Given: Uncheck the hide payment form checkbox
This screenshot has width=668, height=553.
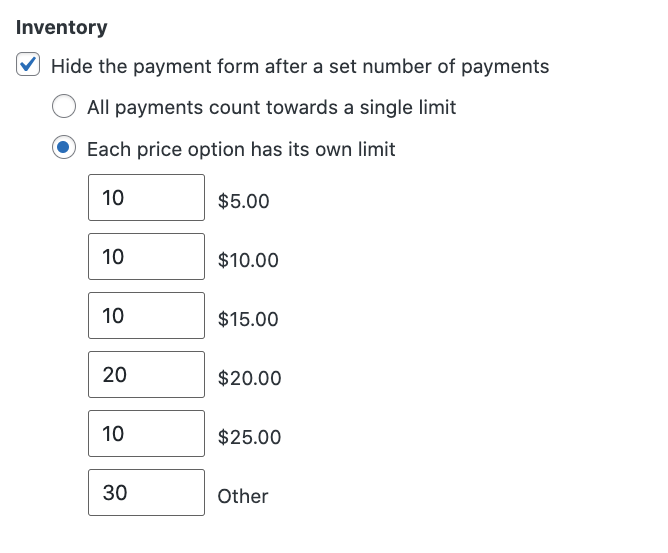Looking at the screenshot, I should (29, 67).
